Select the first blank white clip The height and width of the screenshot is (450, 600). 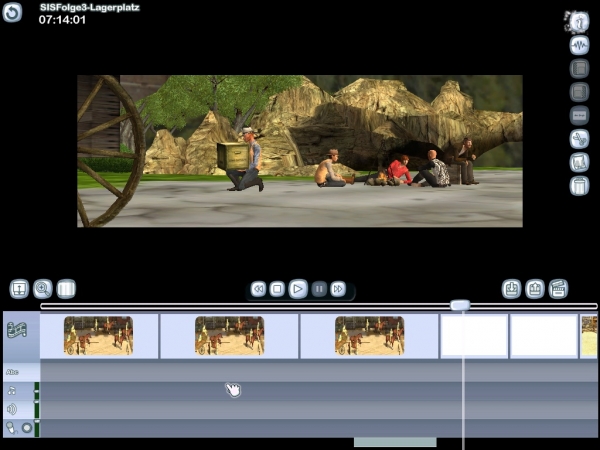coord(474,336)
